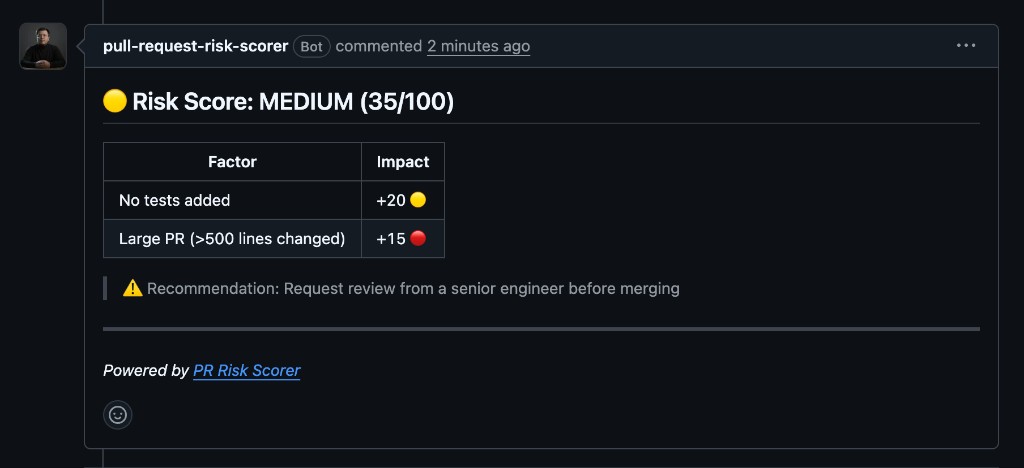Open the comment options ellipsis menu
Viewport: 1024px width, 468px height.
tap(966, 46)
